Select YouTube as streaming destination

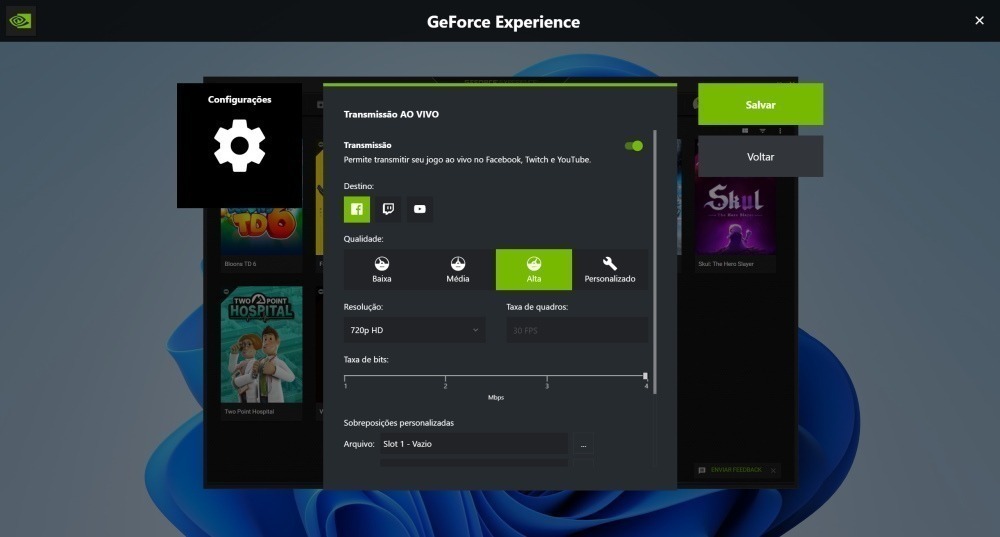[420, 209]
